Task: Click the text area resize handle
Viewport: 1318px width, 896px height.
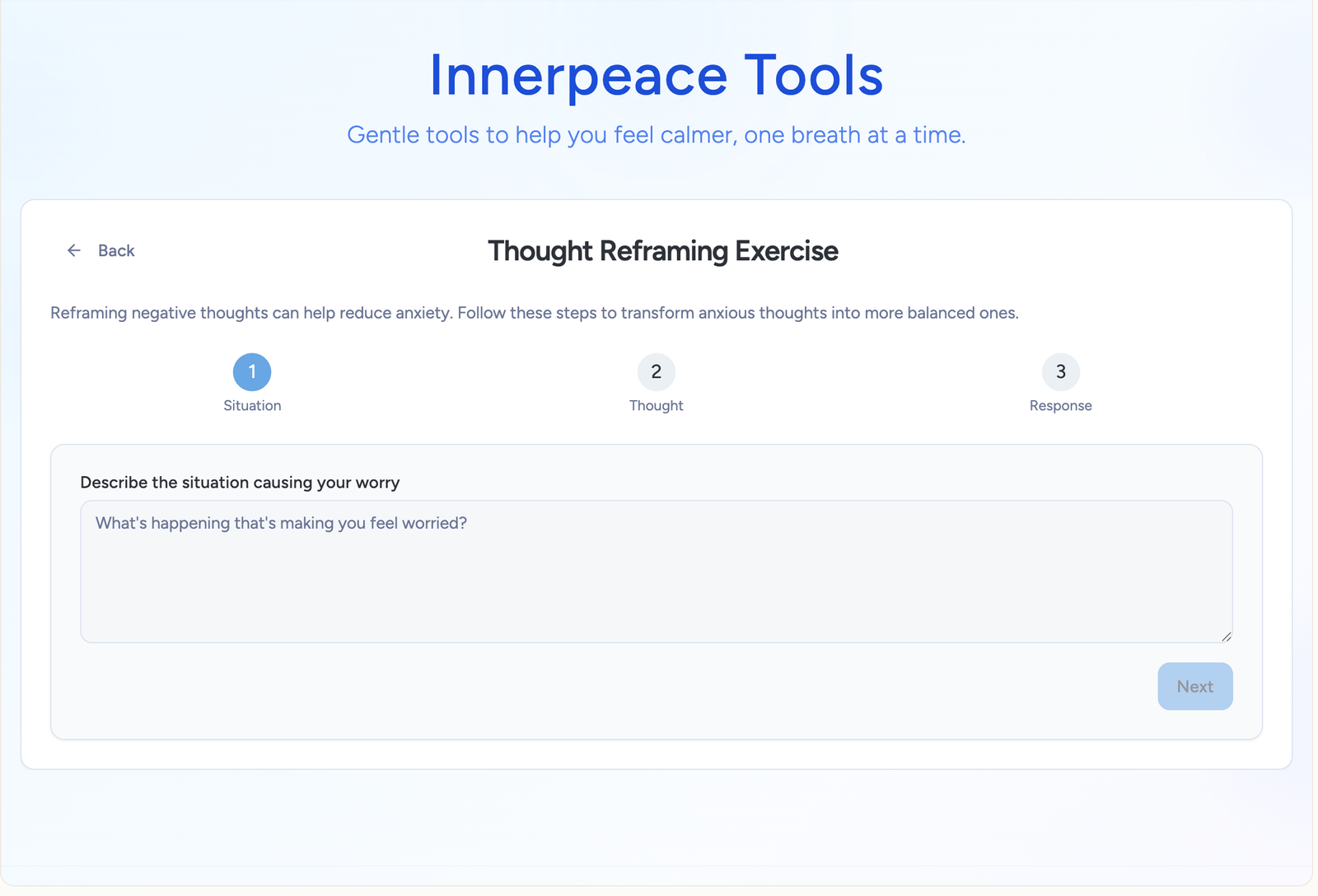Action: [1226, 636]
